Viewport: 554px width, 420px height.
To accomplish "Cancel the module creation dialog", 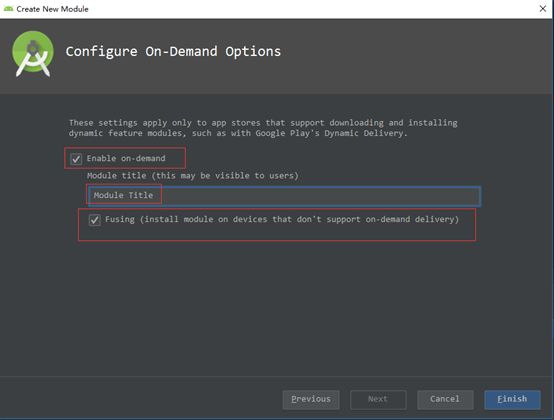I will pos(445,400).
